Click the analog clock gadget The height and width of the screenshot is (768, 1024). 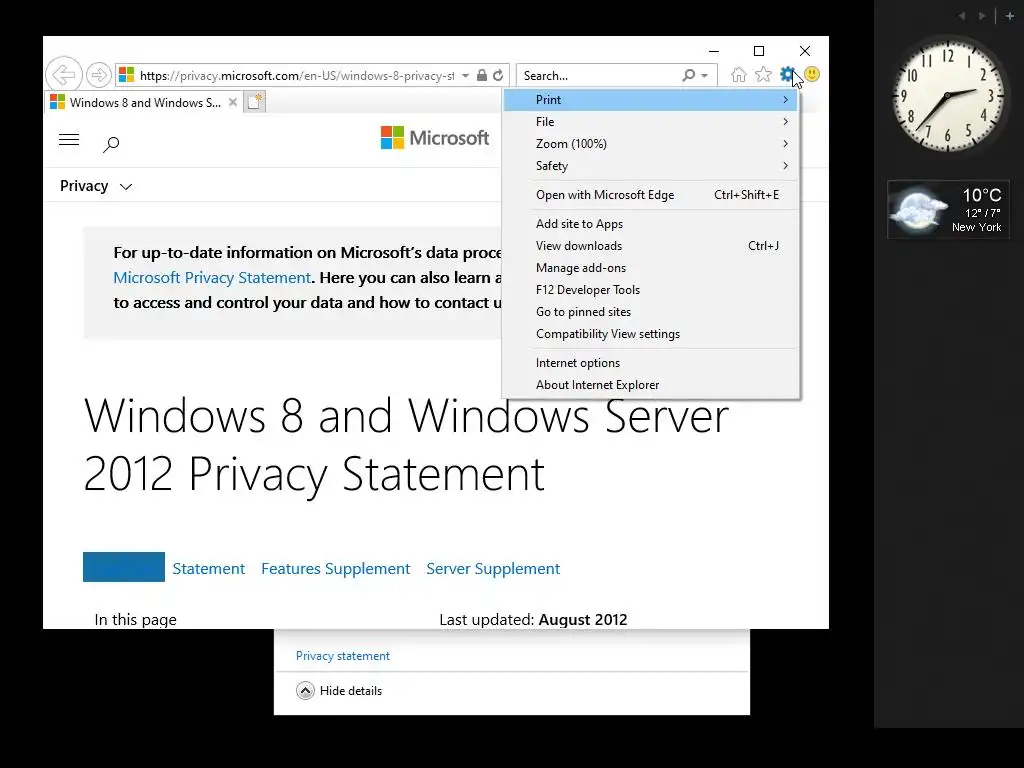947,95
